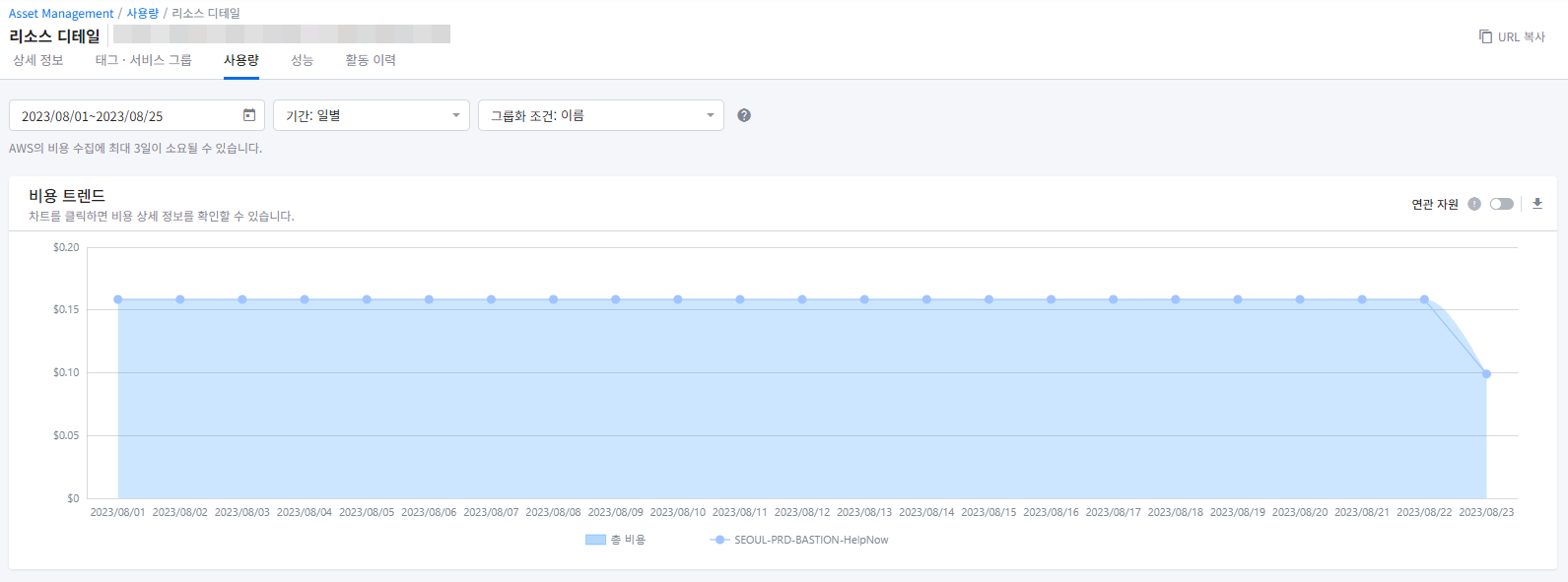Click the copy icon next to URL 복사
Screen dimensions: 1568x582
click(x=1485, y=36)
